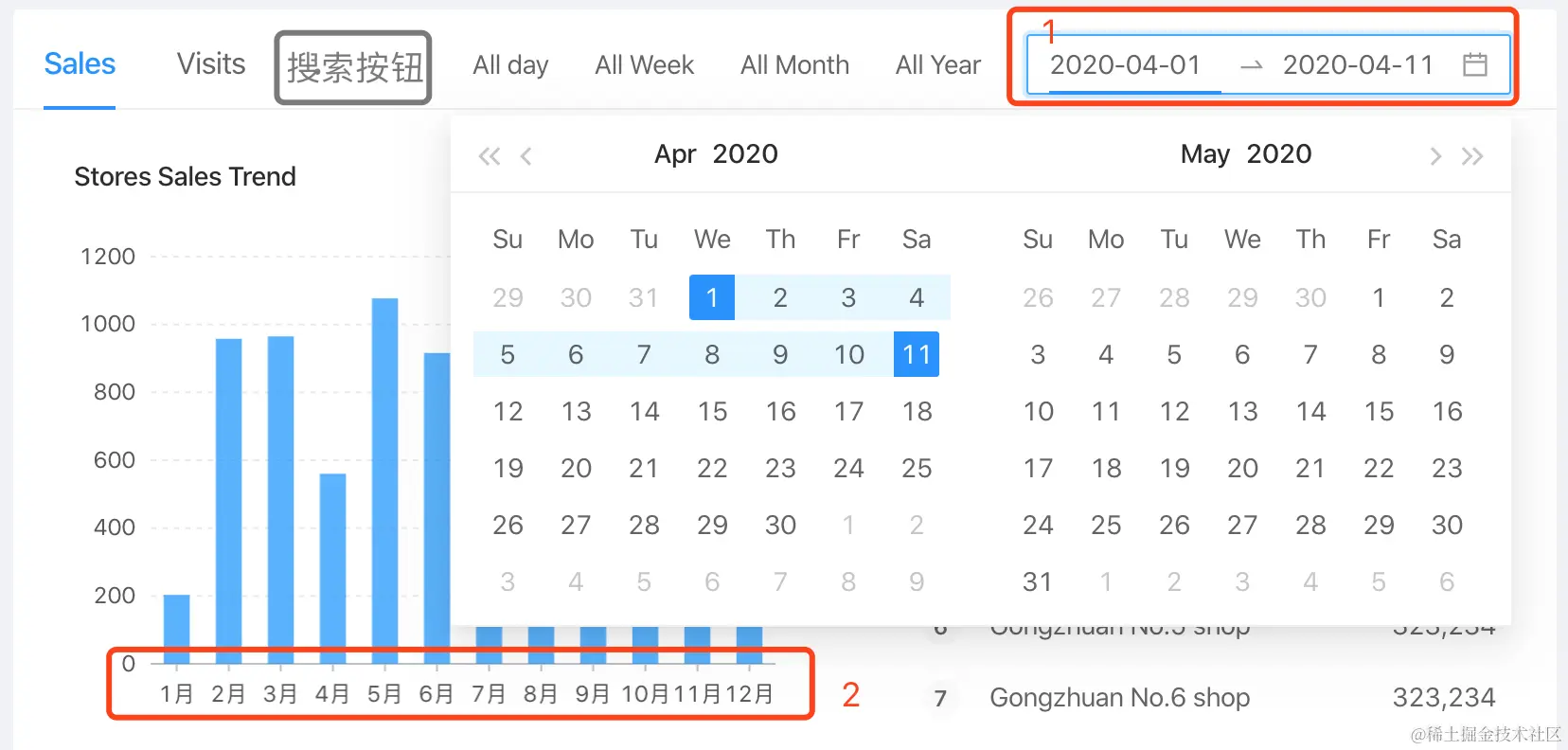1568x750 pixels.
Task: Select April 20 in the left calendar
Action: [x=576, y=468]
